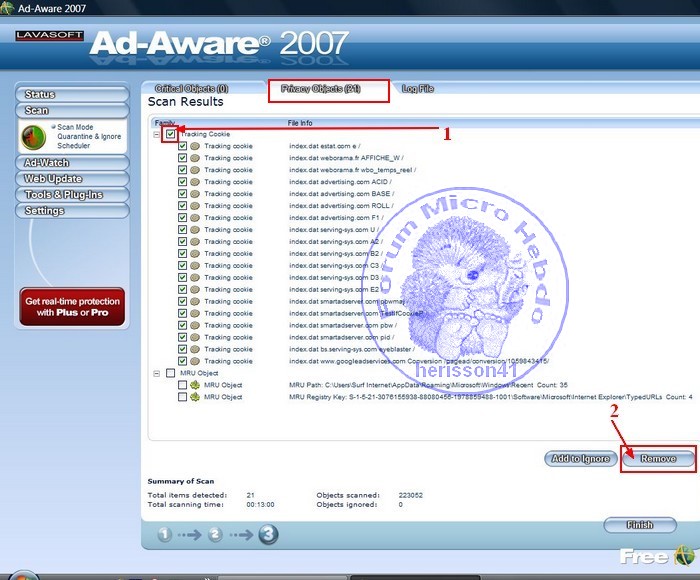Select Scan Mode sidebar link

[x=75, y=127]
